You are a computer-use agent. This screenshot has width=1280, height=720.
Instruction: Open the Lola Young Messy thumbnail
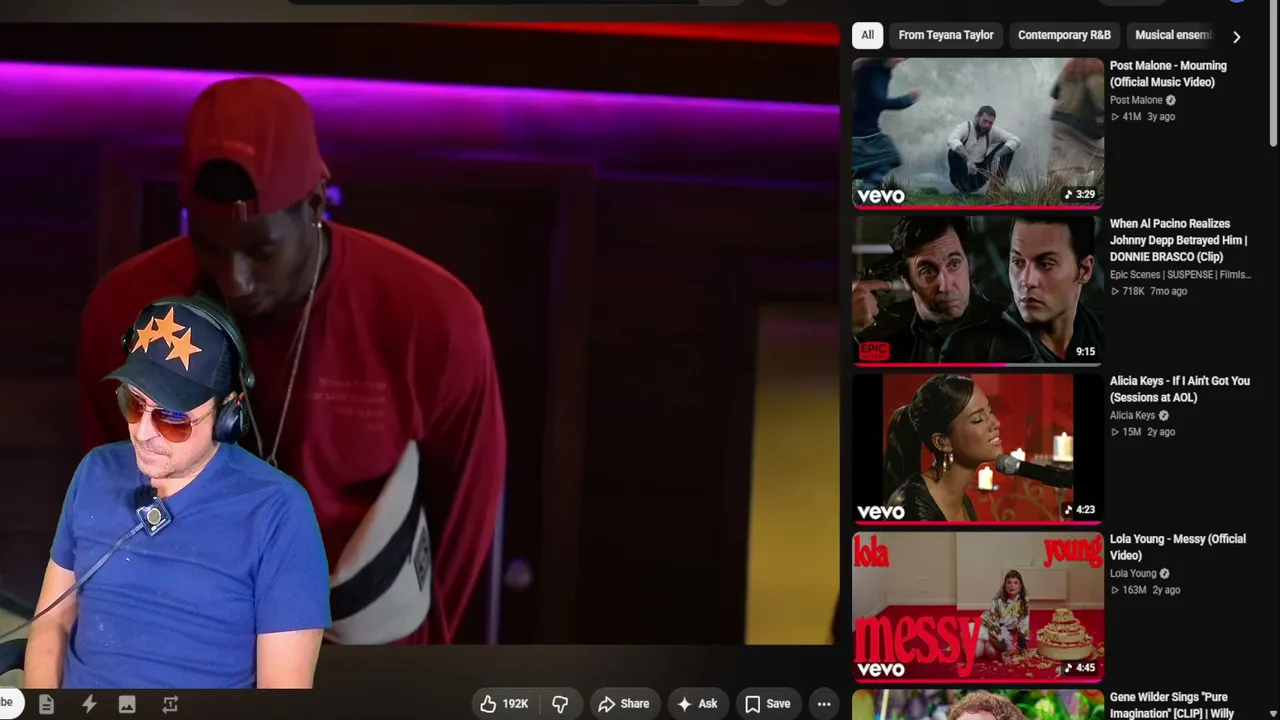coord(978,606)
